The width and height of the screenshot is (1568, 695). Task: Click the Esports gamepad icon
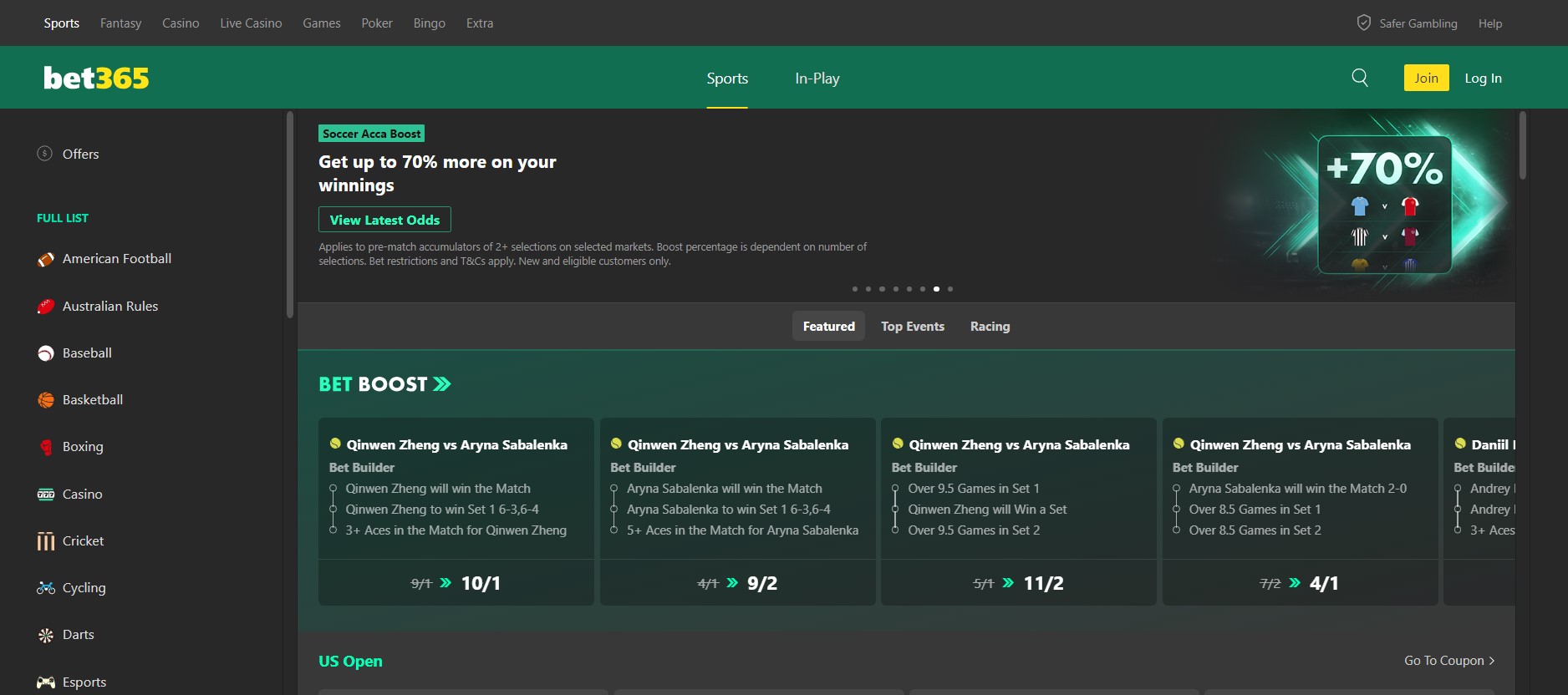click(46, 682)
